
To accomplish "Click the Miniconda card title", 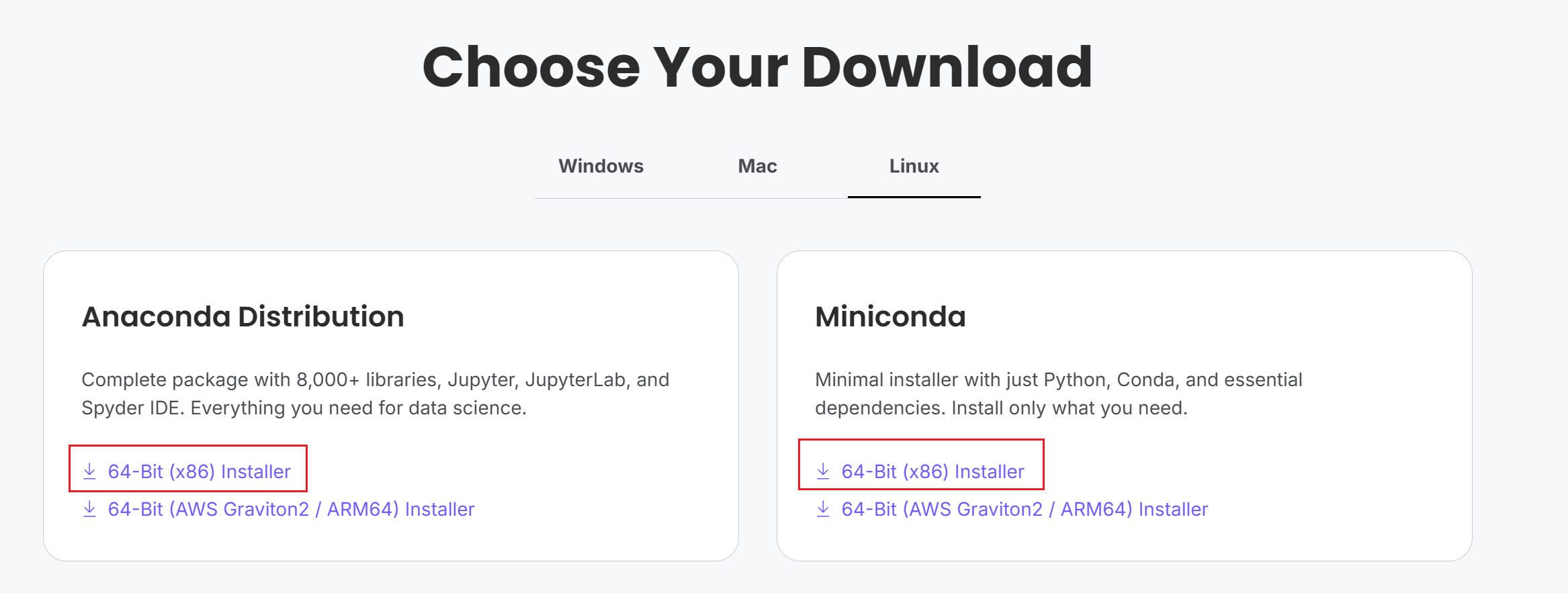I will (890, 317).
